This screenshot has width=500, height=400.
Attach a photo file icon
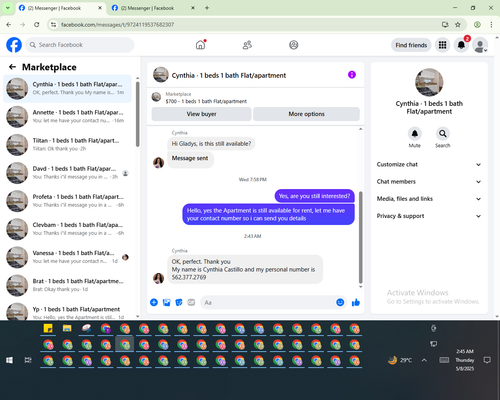[x=166, y=302]
